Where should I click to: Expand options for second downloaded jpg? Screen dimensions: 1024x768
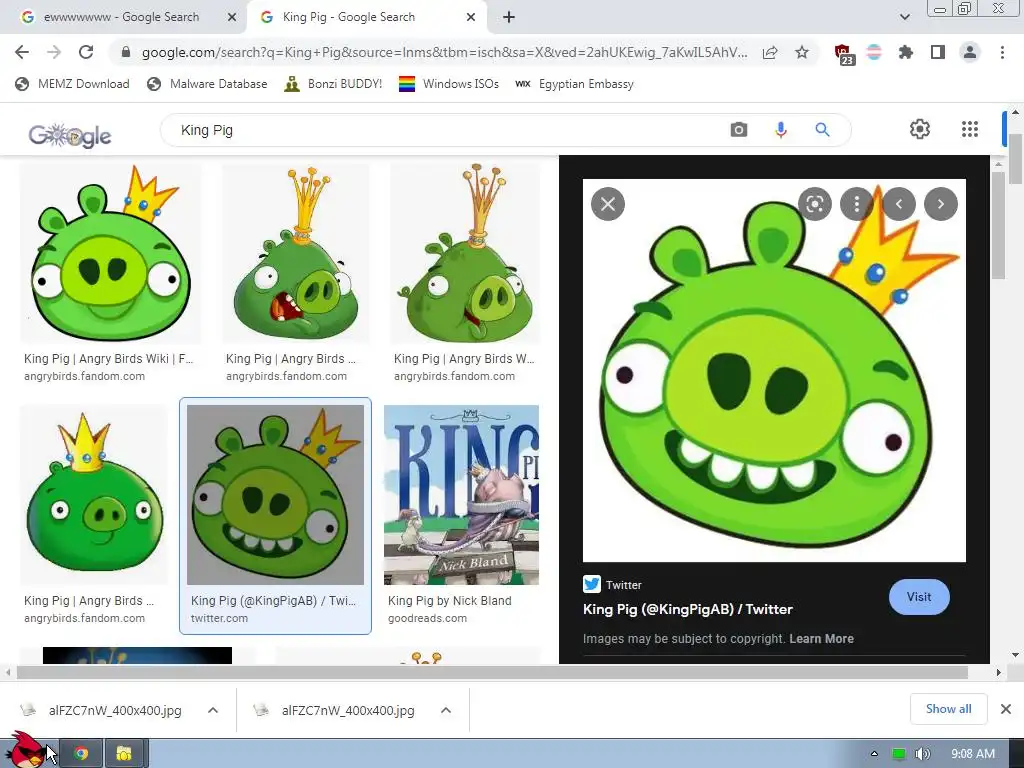pos(446,710)
